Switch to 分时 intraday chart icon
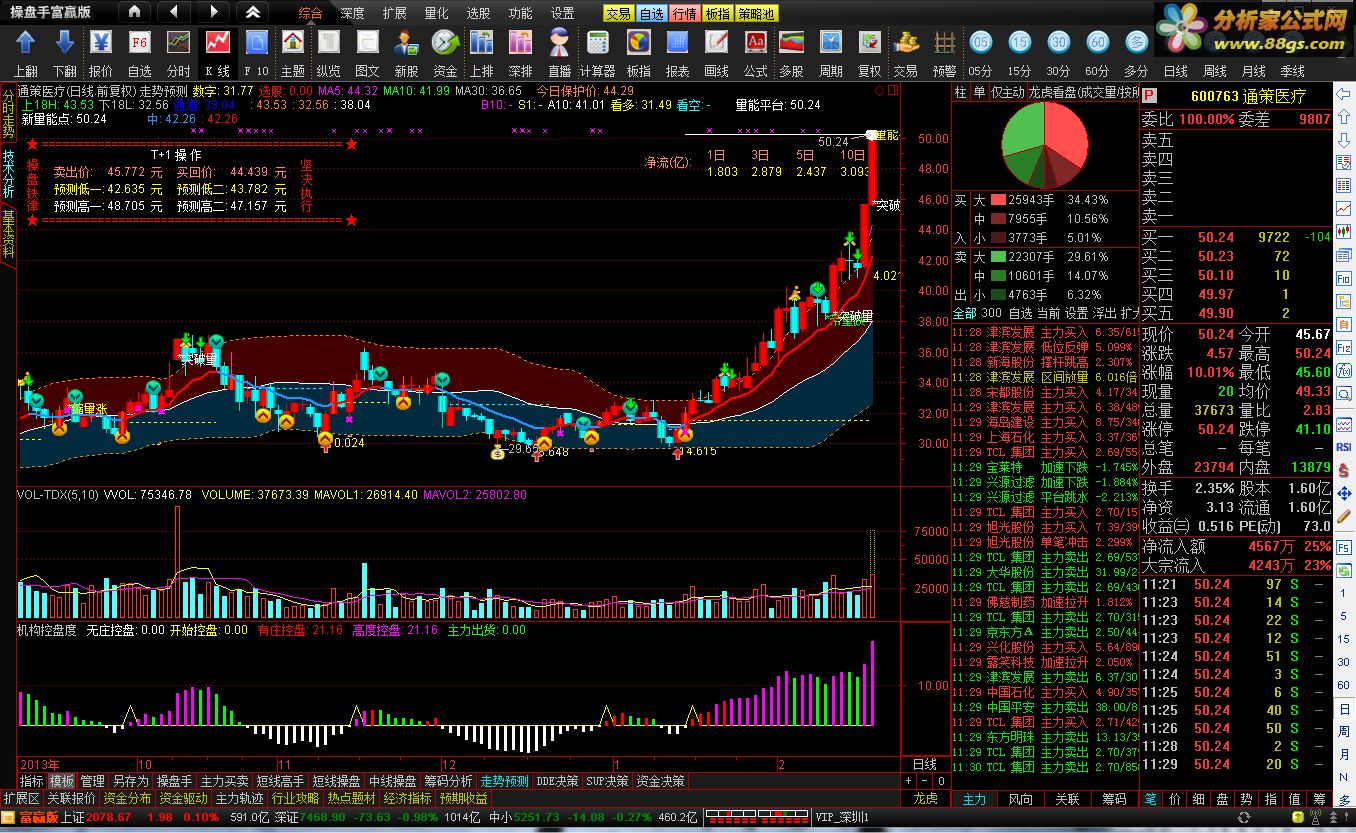 tap(178, 43)
